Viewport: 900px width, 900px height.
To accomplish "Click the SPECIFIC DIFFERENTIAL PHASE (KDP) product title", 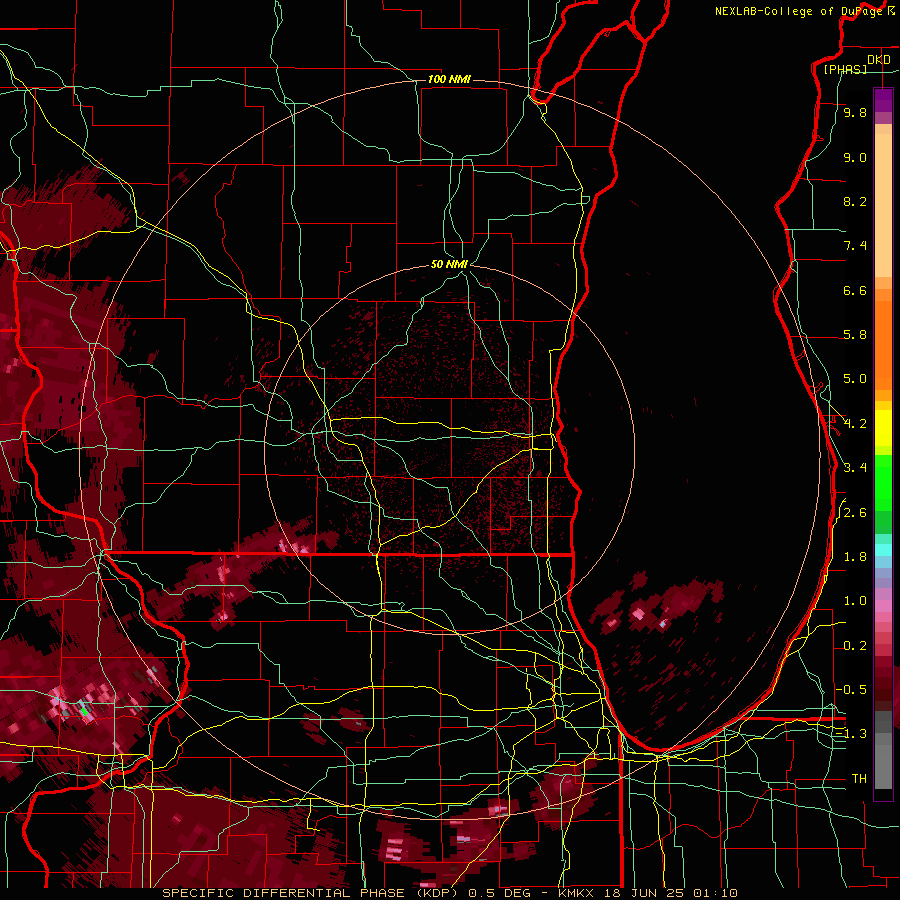I will (313, 893).
